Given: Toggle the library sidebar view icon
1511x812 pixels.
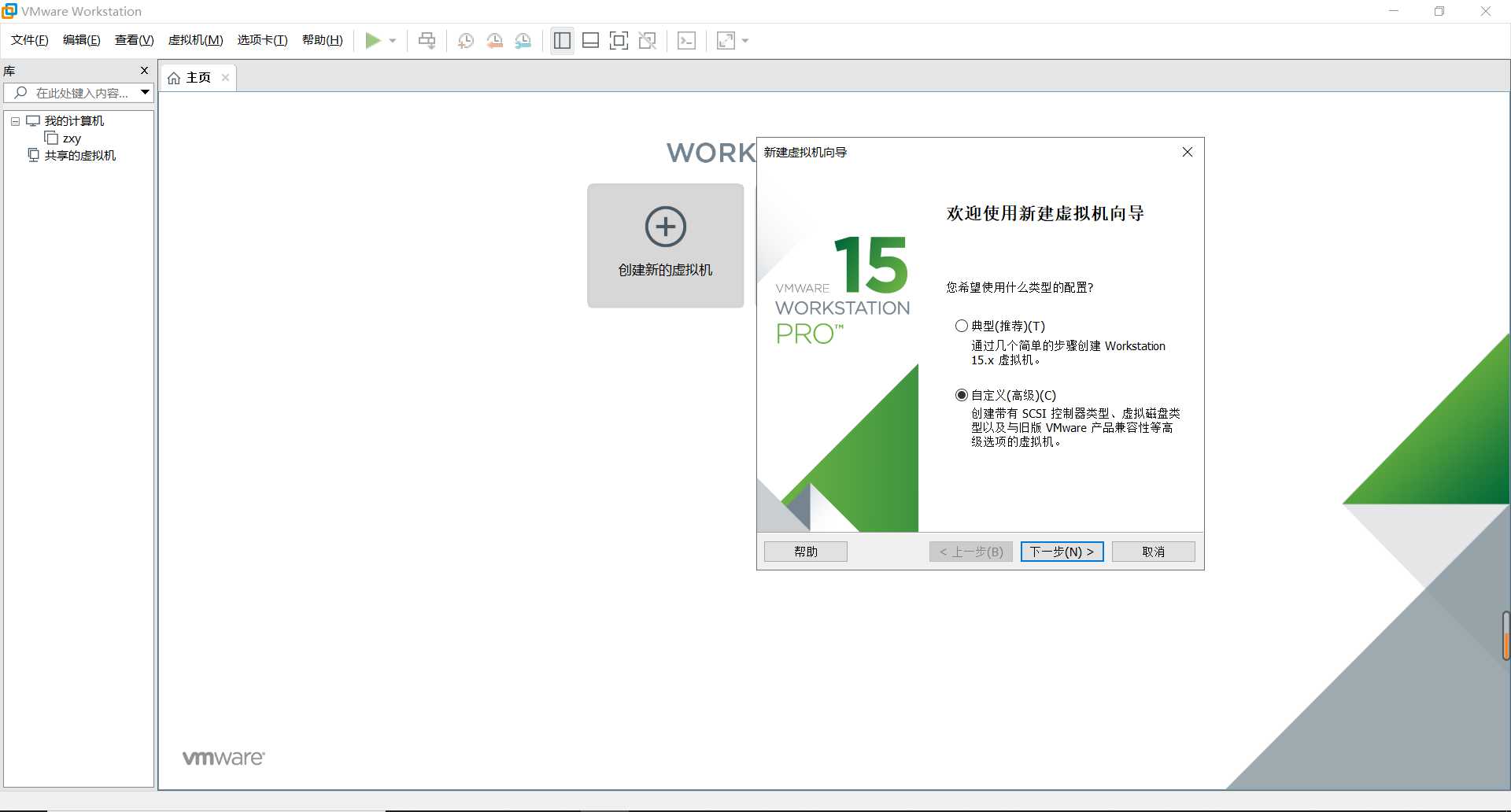Looking at the screenshot, I should tap(562, 41).
